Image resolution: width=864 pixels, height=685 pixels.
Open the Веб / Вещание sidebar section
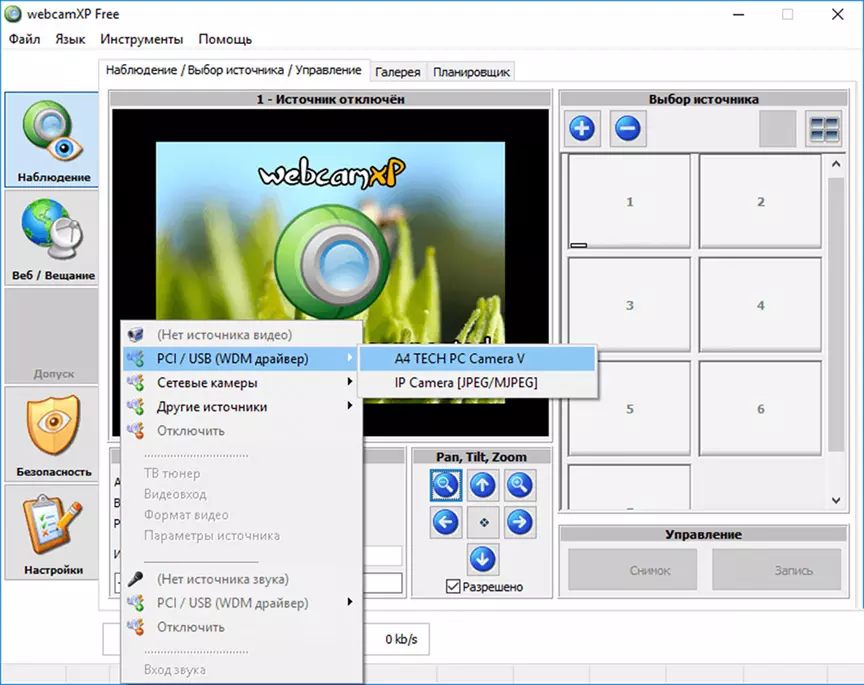point(52,238)
